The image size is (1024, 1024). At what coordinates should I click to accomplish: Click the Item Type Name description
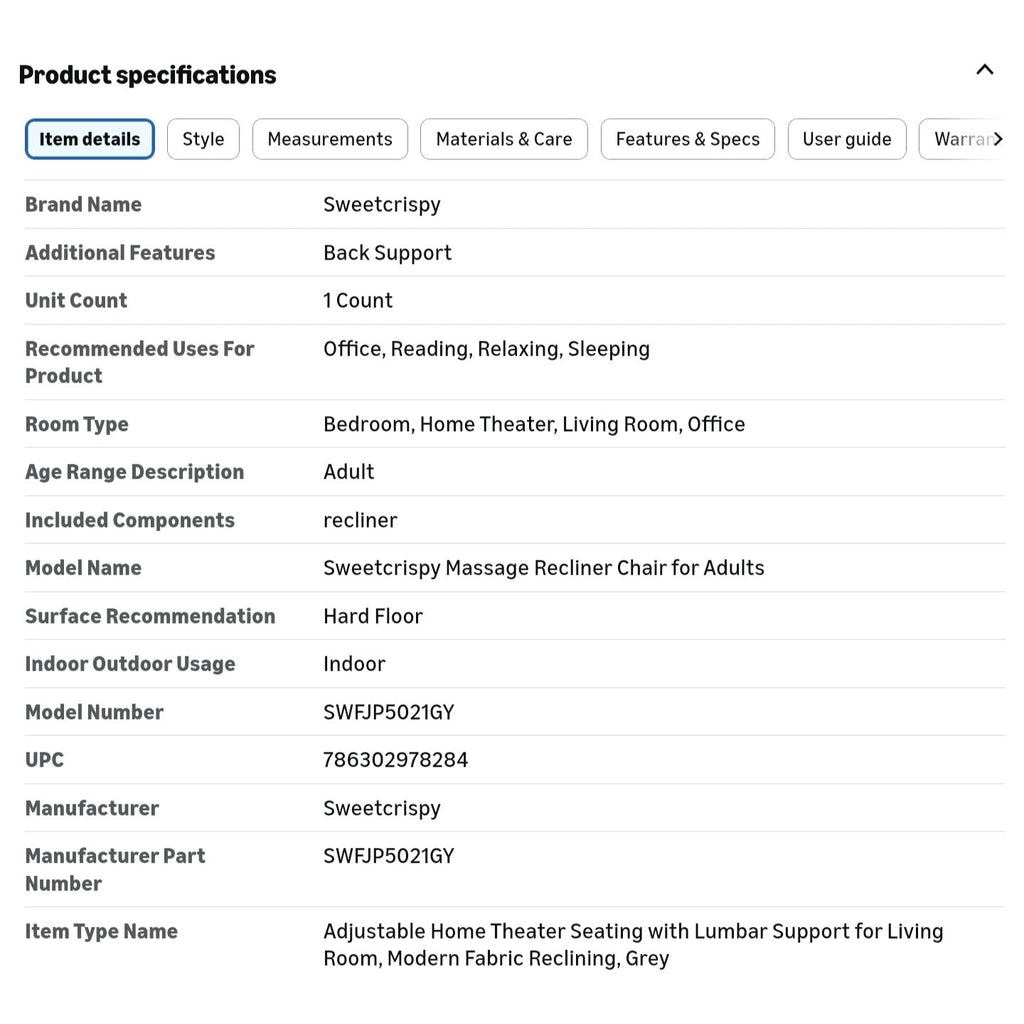[x=633, y=944]
